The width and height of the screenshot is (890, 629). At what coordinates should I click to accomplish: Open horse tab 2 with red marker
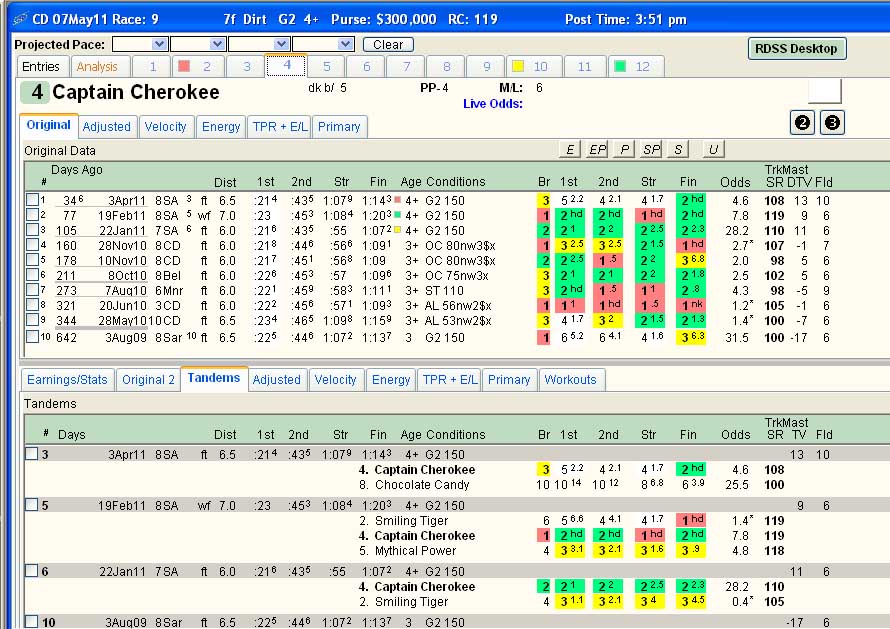point(197,66)
